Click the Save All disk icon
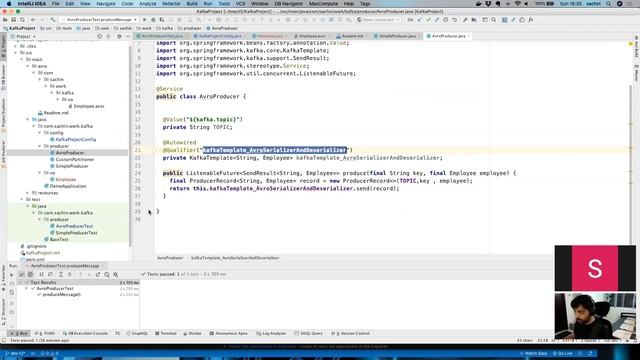Viewport: 640px width, 360px height. click(13, 20)
